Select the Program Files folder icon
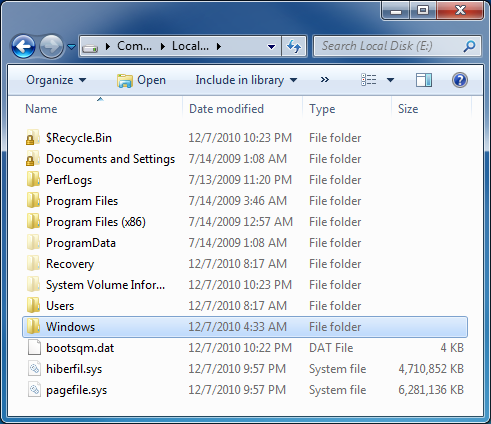The width and height of the screenshot is (491, 424). click(33, 201)
